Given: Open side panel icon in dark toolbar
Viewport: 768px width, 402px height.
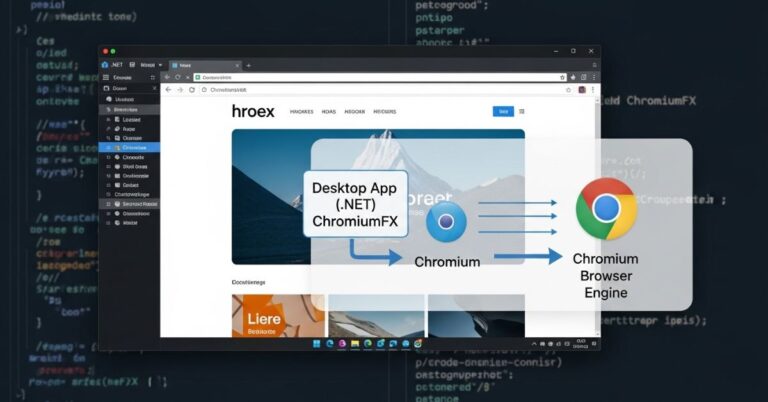Looking at the screenshot, I should pyautogui.click(x=583, y=77).
